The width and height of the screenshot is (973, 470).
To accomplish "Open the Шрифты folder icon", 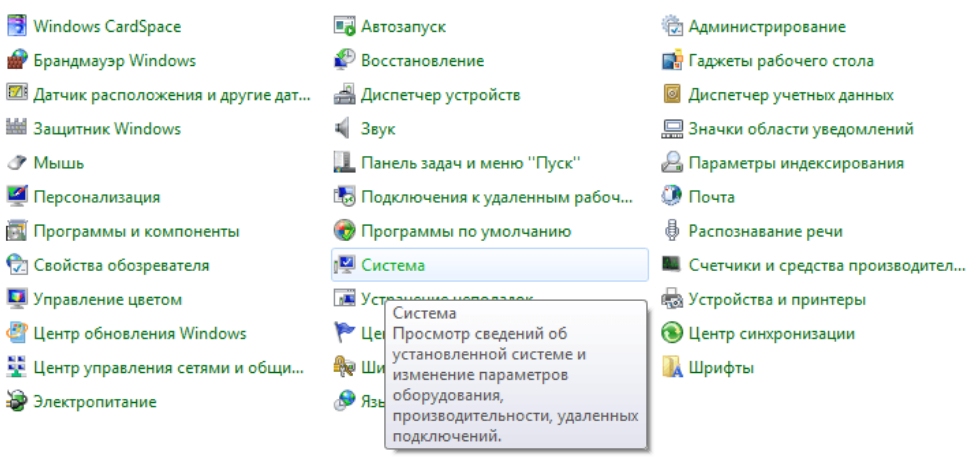I will click(672, 368).
